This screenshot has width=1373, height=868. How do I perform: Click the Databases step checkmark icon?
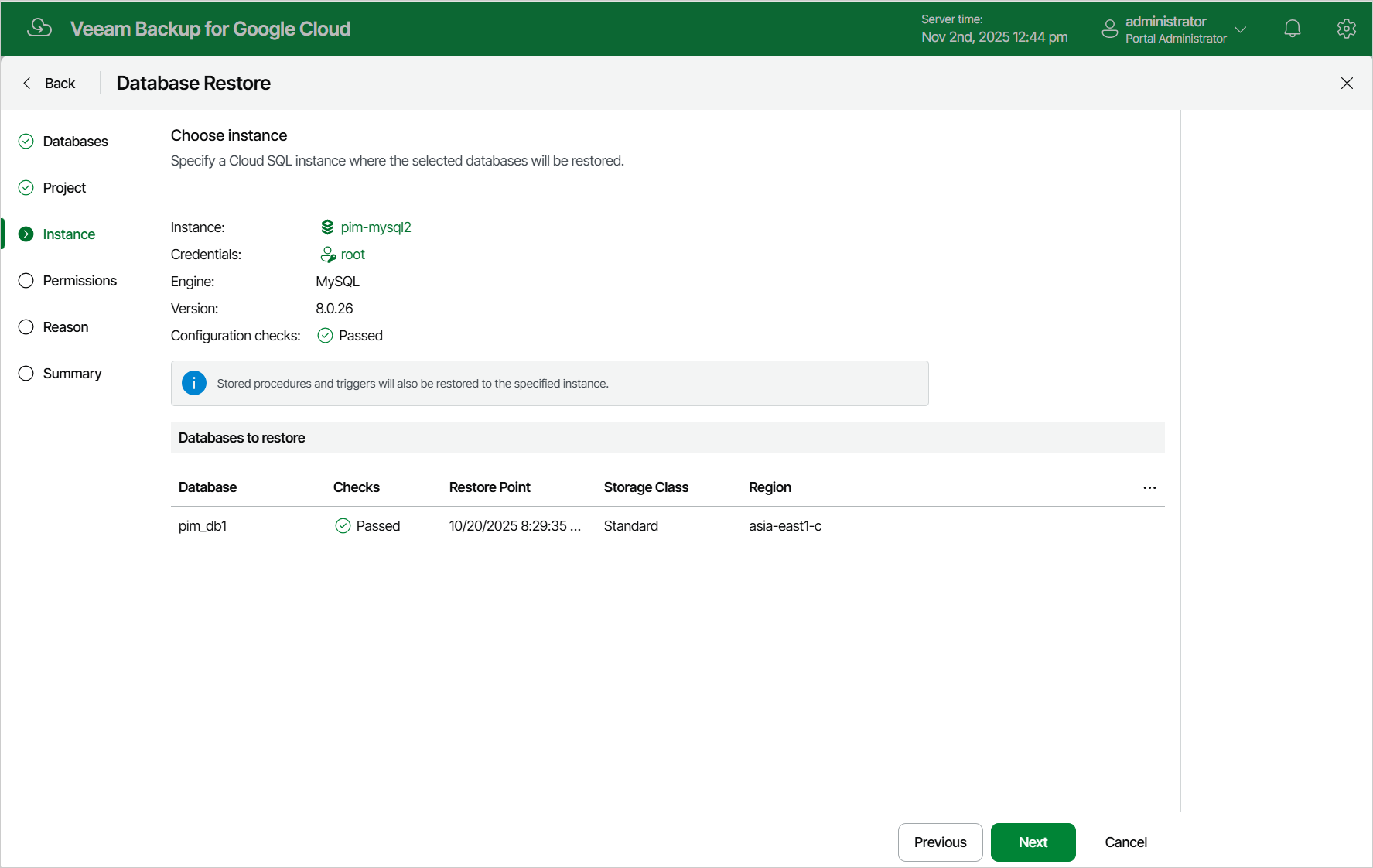(x=26, y=141)
